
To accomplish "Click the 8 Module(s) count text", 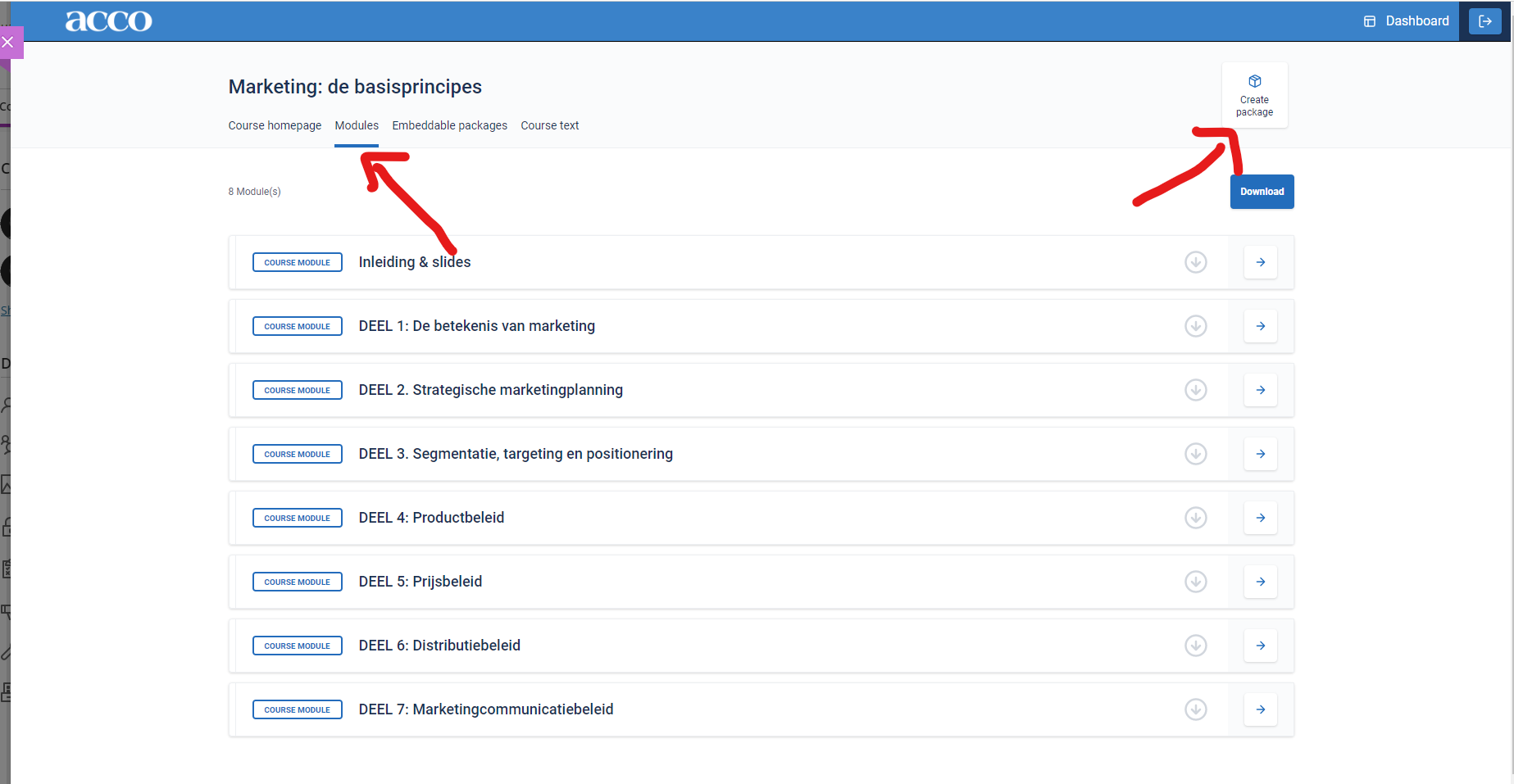I will tap(254, 192).
